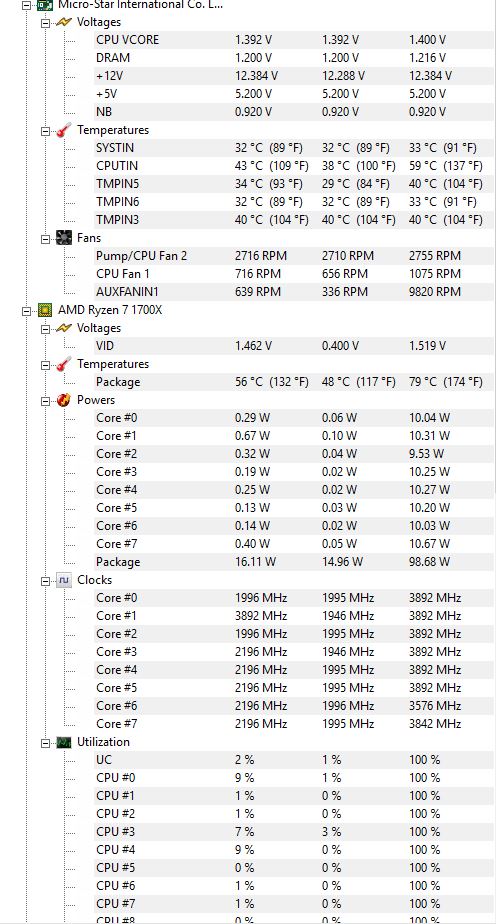
Task: Select the Pump/CPU Fan 2 row
Action: [x=293, y=256]
